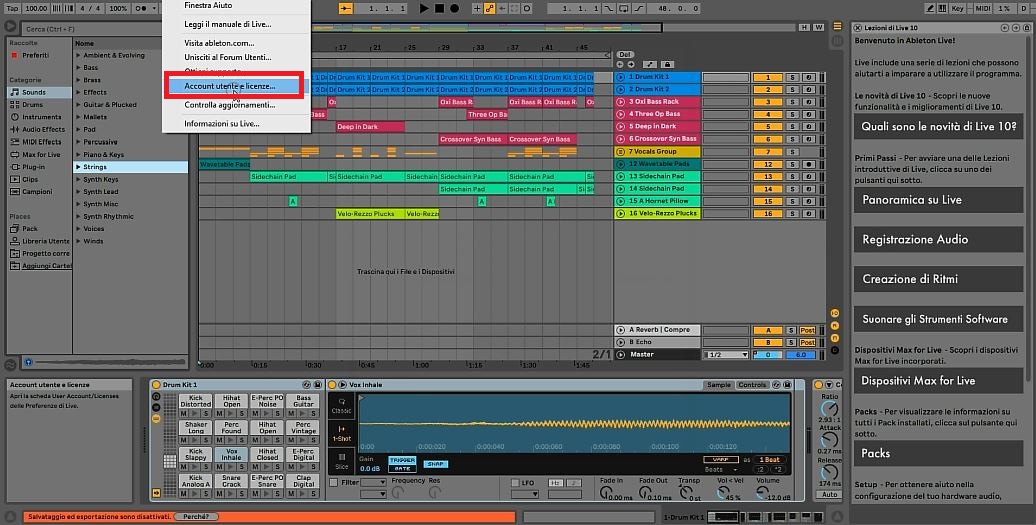Select Sounds category in browser
Viewport: 1036px width, 525px height.
pos(39,92)
